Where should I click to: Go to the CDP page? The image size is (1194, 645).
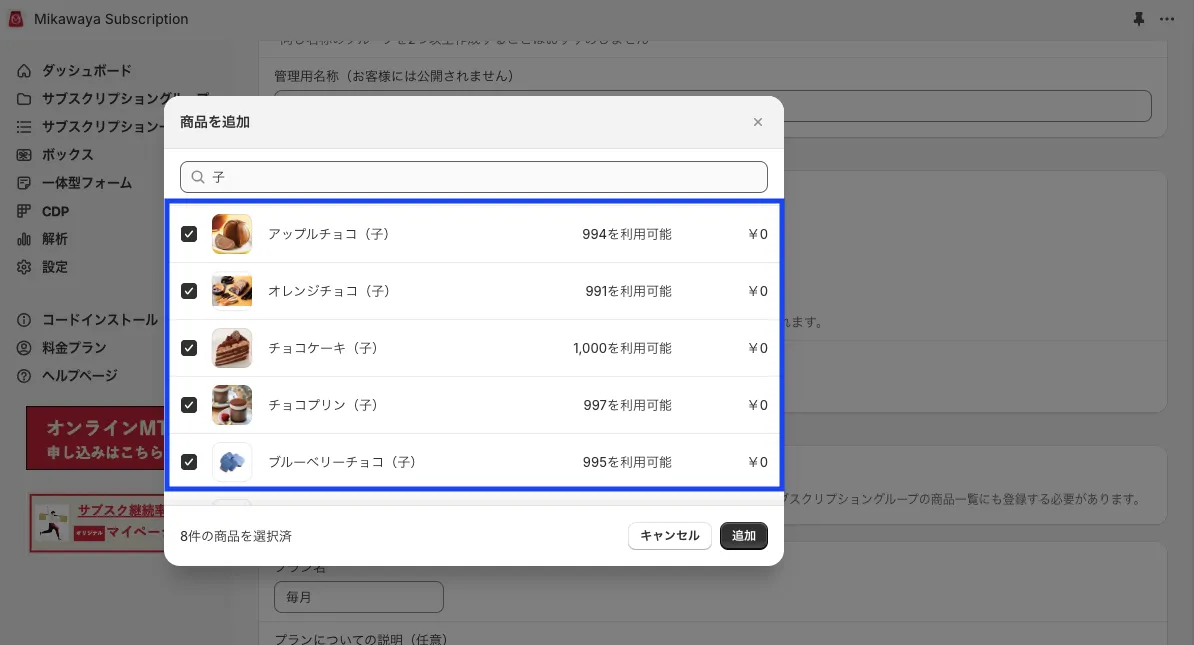pyautogui.click(x=56, y=211)
